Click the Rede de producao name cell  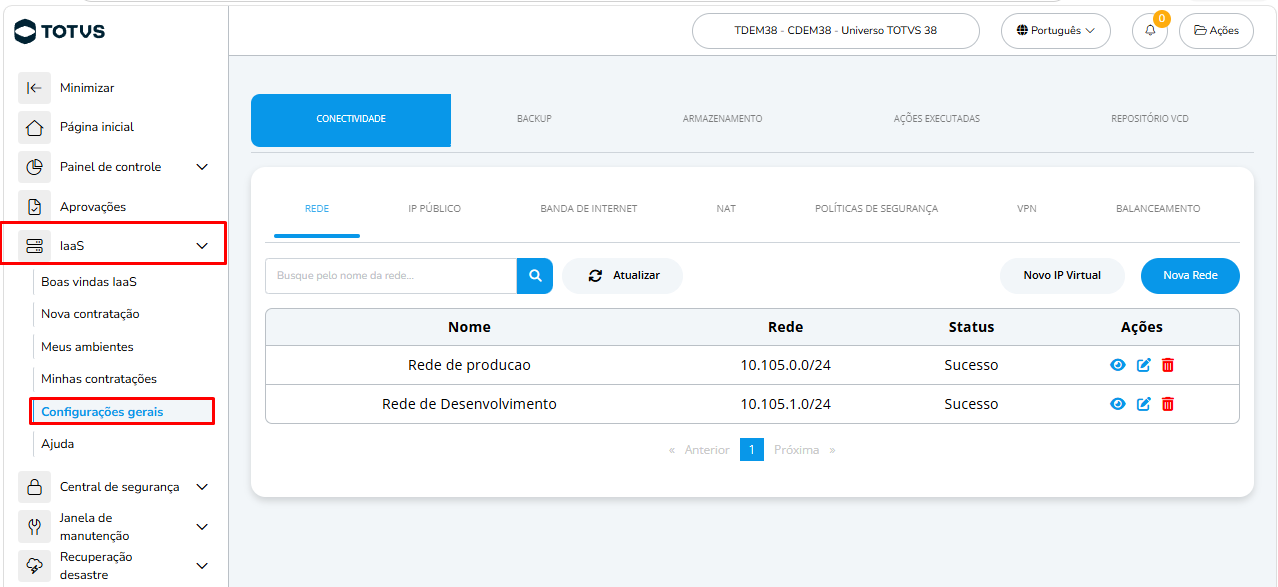pos(469,365)
